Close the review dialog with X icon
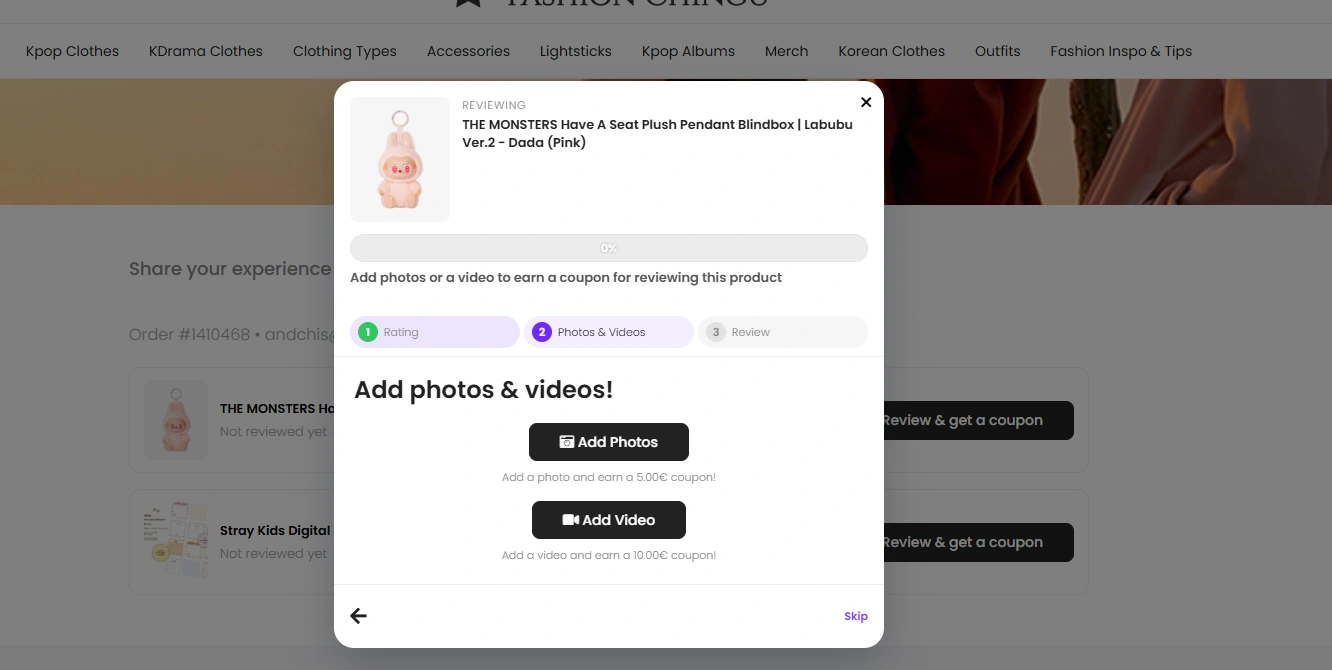This screenshot has height=670, width=1332. [866, 102]
